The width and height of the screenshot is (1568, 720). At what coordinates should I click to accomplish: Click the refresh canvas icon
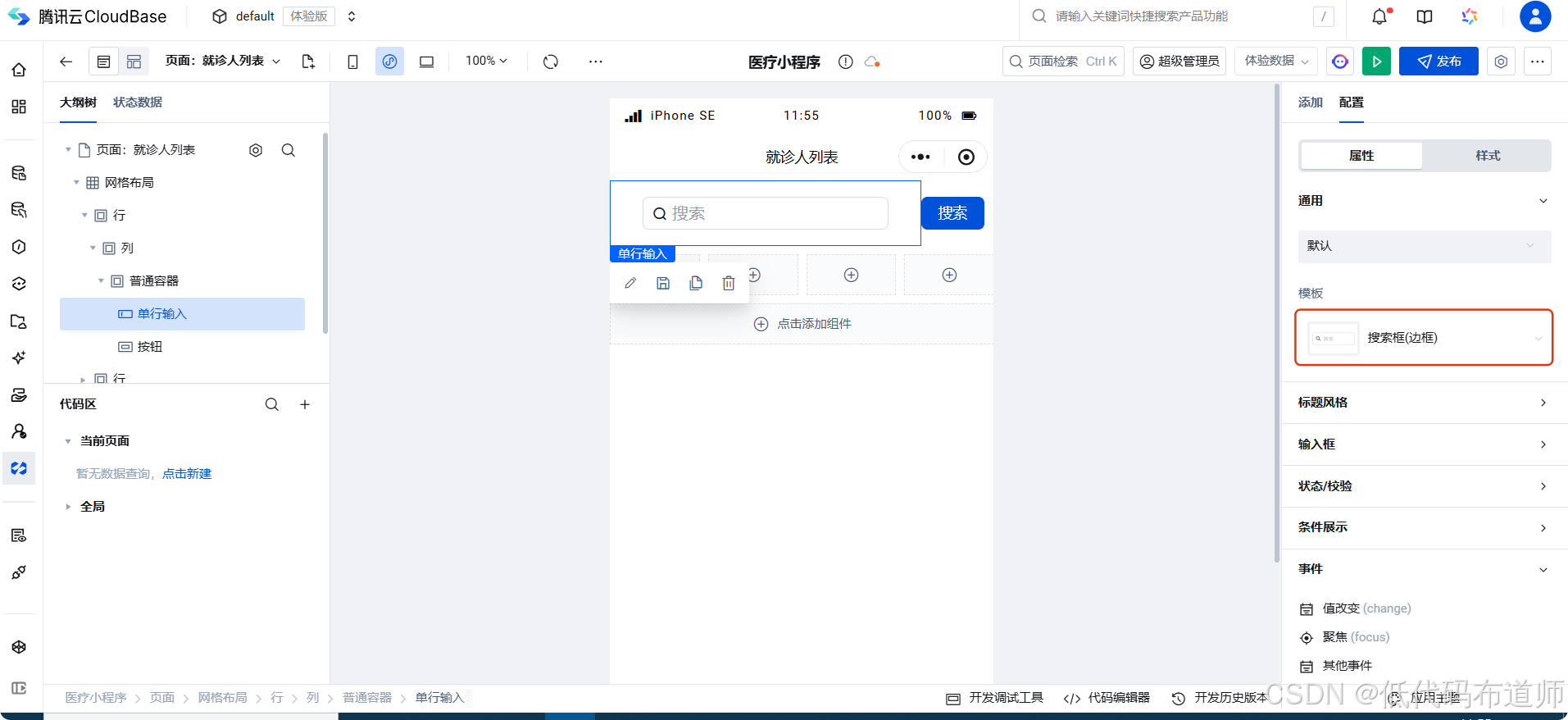point(551,62)
